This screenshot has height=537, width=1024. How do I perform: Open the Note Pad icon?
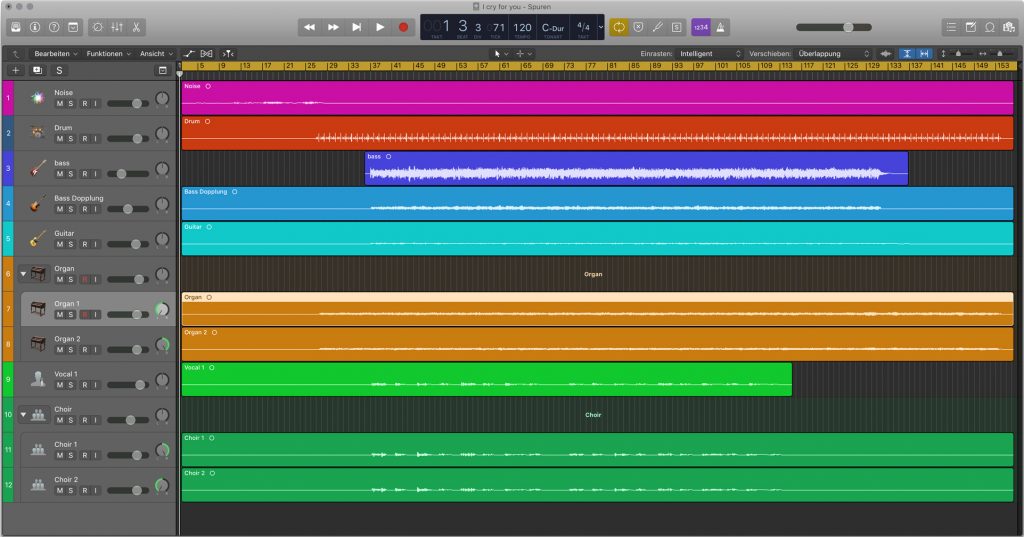tap(970, 27)
